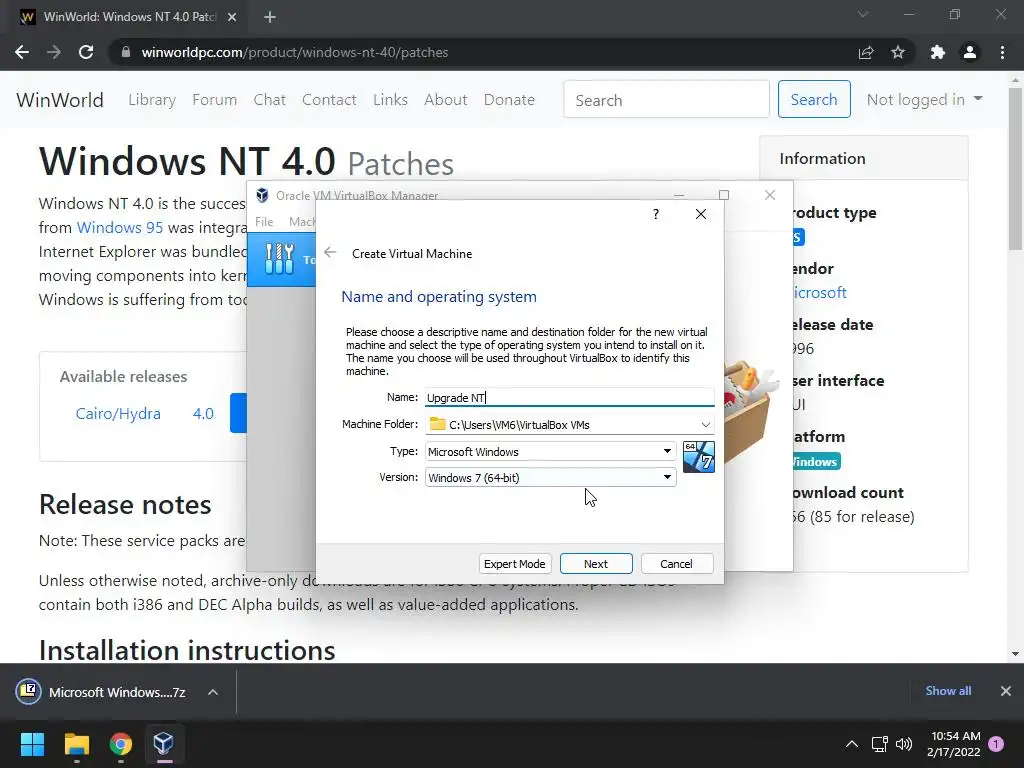Close the WinWorld browser tab
Image resolution: width=1024 pixels, height=768 pixels.
tap(232, 17)
